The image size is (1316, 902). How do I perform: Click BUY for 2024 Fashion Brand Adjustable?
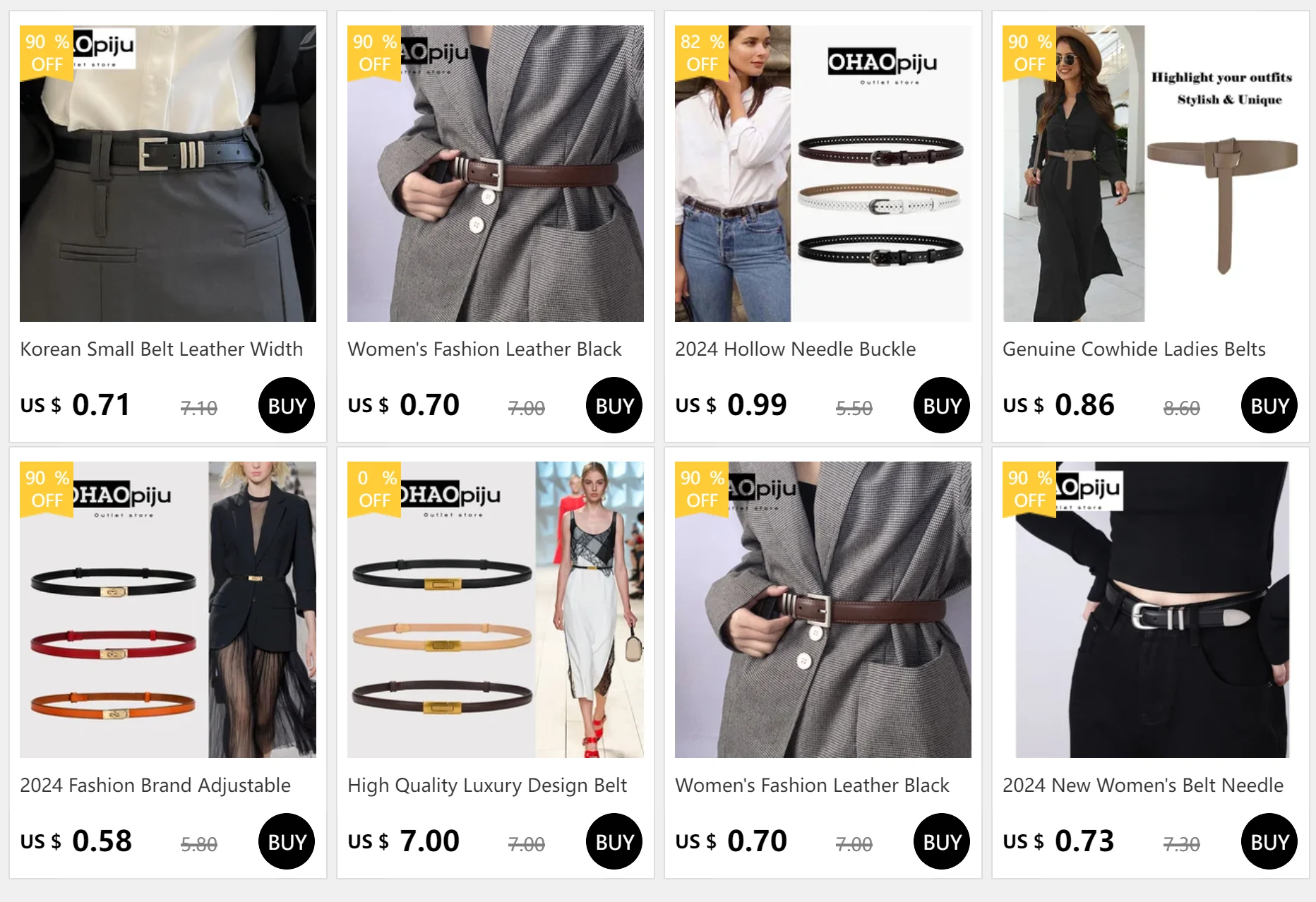pos(287,841)
